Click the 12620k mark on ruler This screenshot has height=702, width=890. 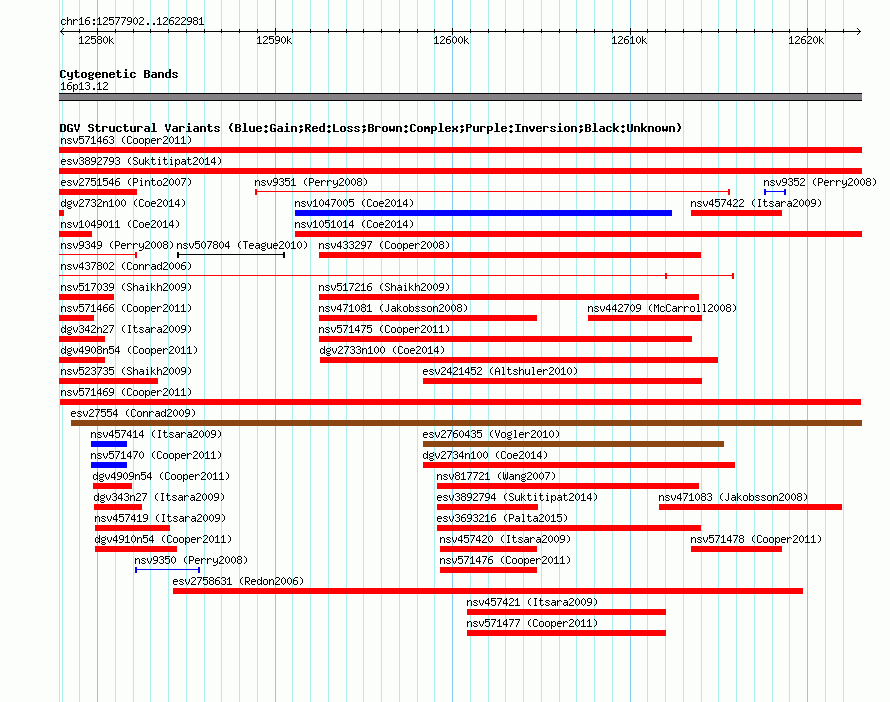806,40
